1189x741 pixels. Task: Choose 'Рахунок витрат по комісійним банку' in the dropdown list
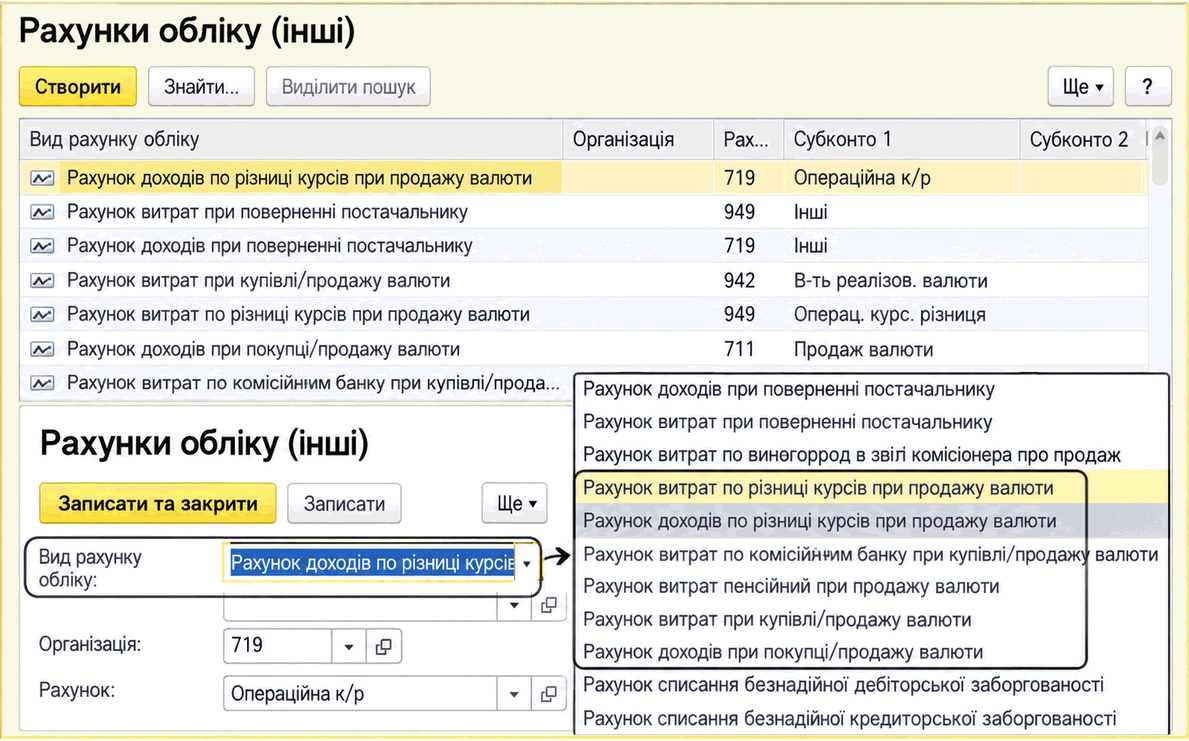coord(871,555)
